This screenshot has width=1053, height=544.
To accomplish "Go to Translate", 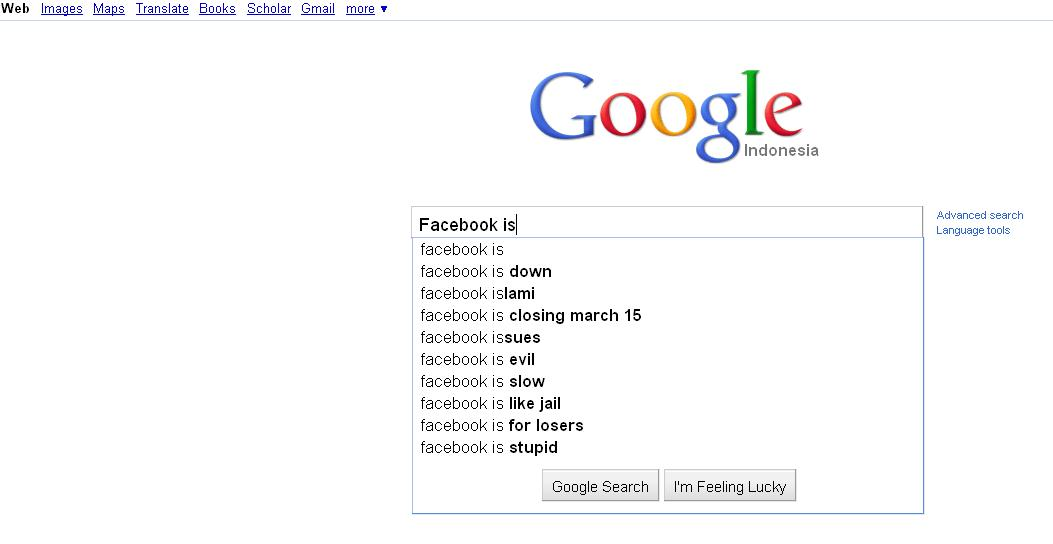I will click(162, 9).
